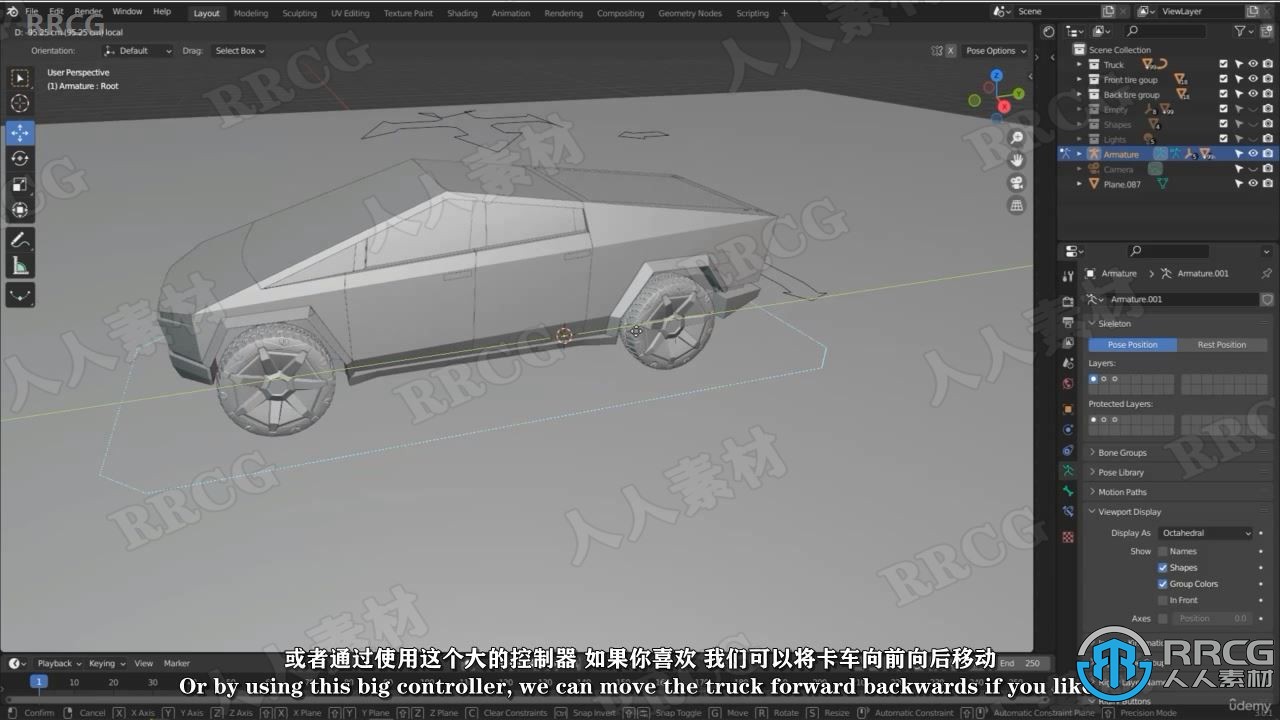The width and height of the screenshot is (1280, 720).
Task: Open the Pose Options dropdown
Action: [995, 50]
